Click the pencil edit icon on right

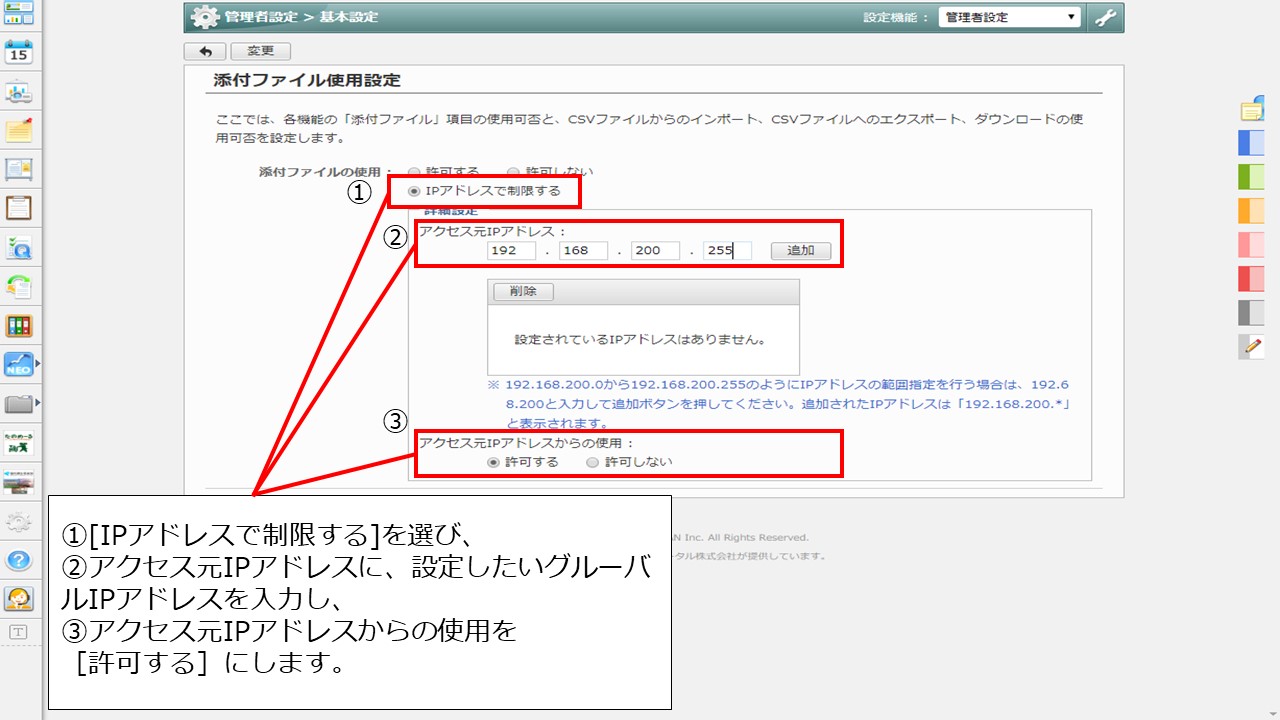coord(1251,347)
